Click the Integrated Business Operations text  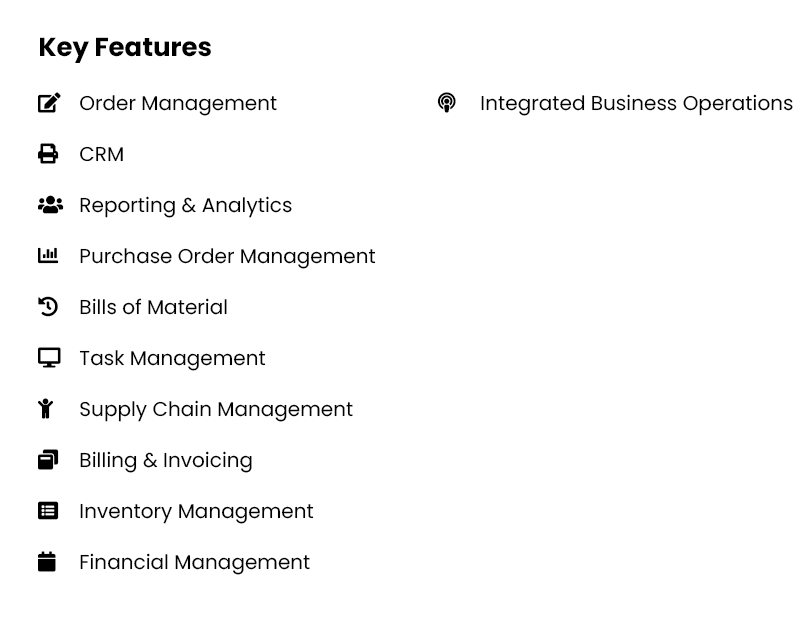[x=636, y=103]
